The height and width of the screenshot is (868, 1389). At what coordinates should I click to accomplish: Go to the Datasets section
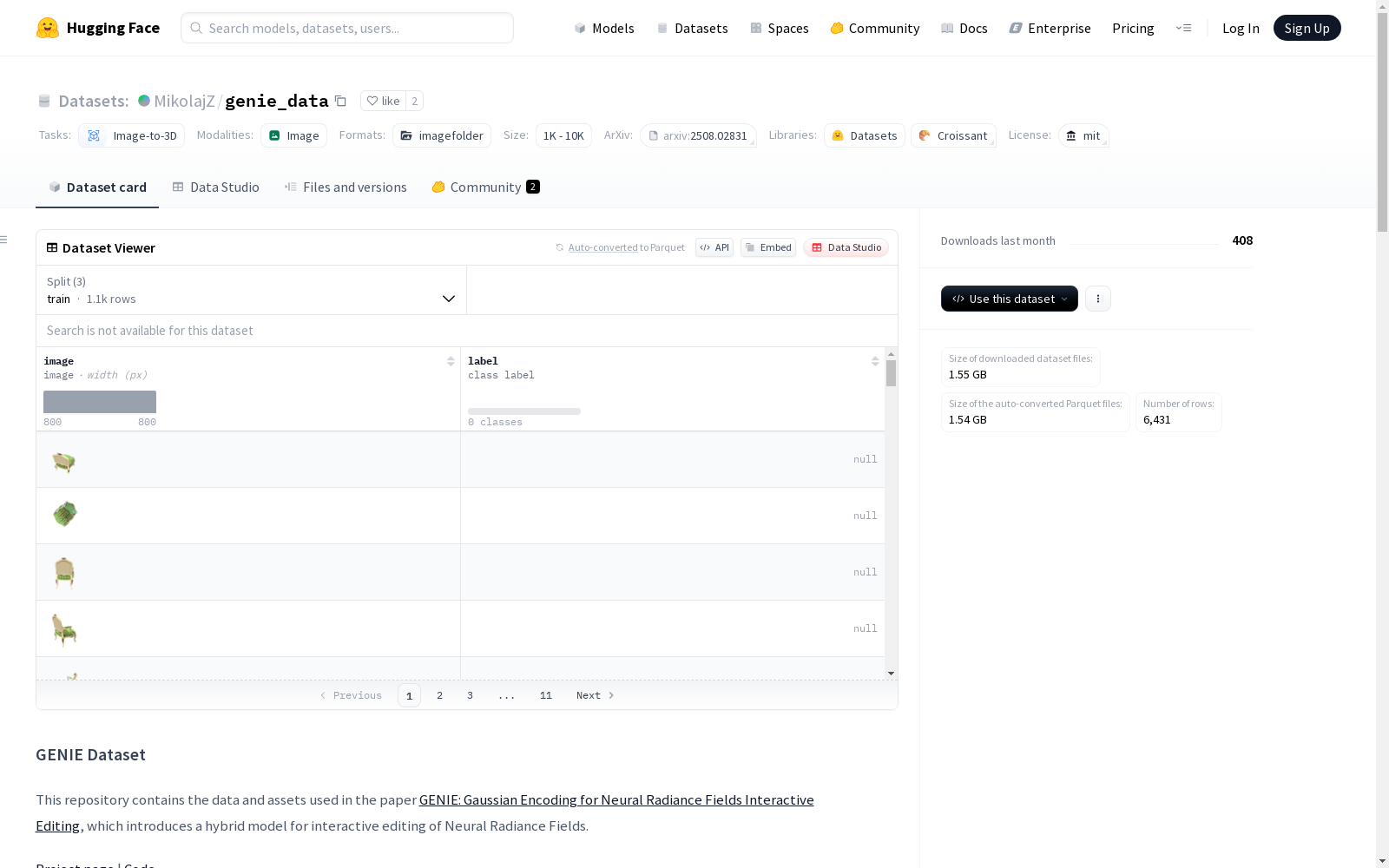(x=692, y=28)
